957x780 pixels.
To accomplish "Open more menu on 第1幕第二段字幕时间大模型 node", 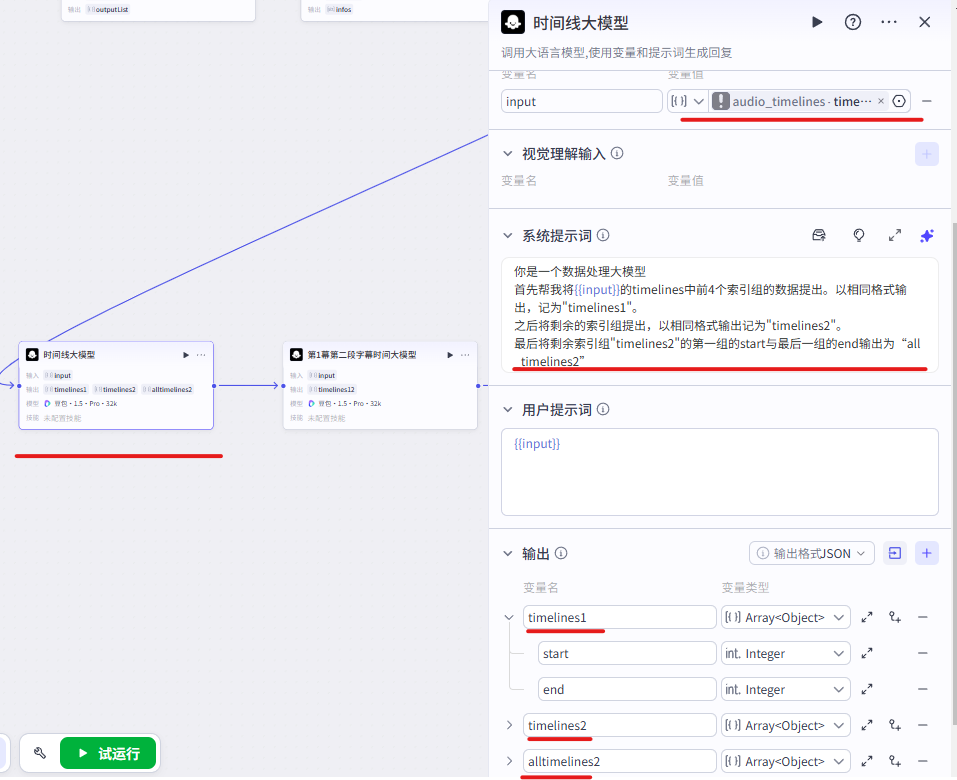I will [x=465, y=355].
